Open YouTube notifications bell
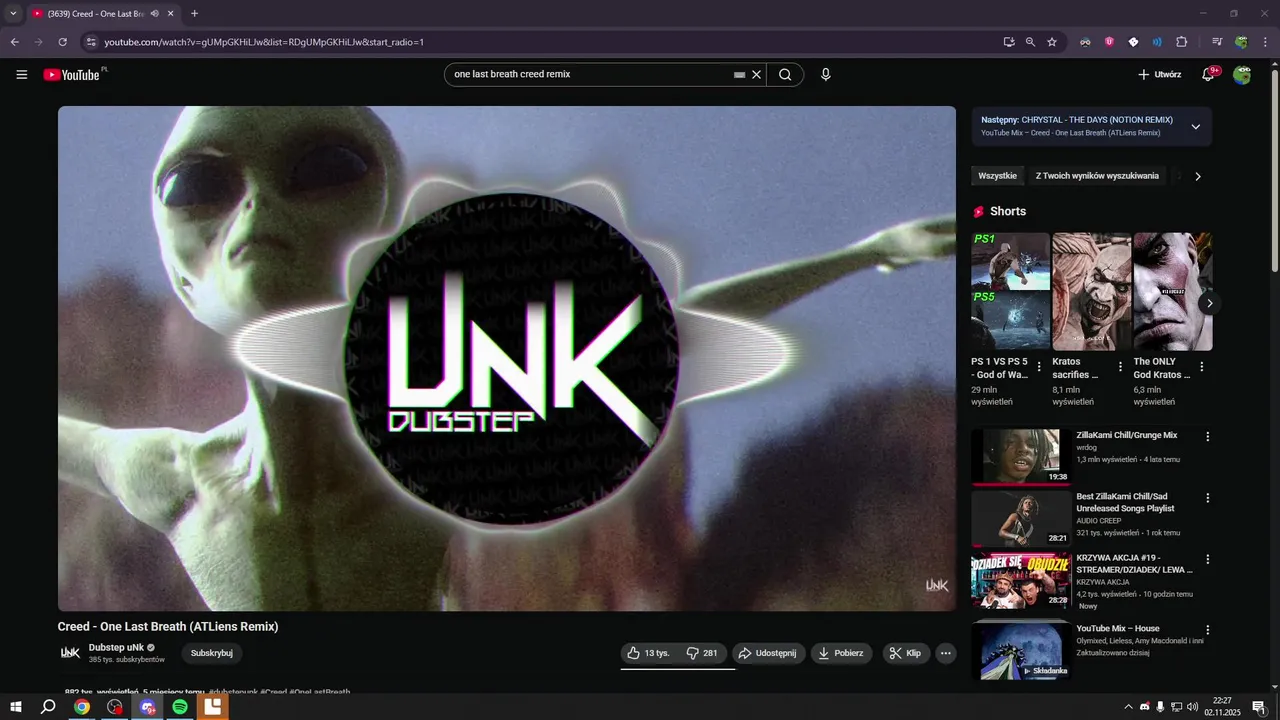 tap(1208, 74)
